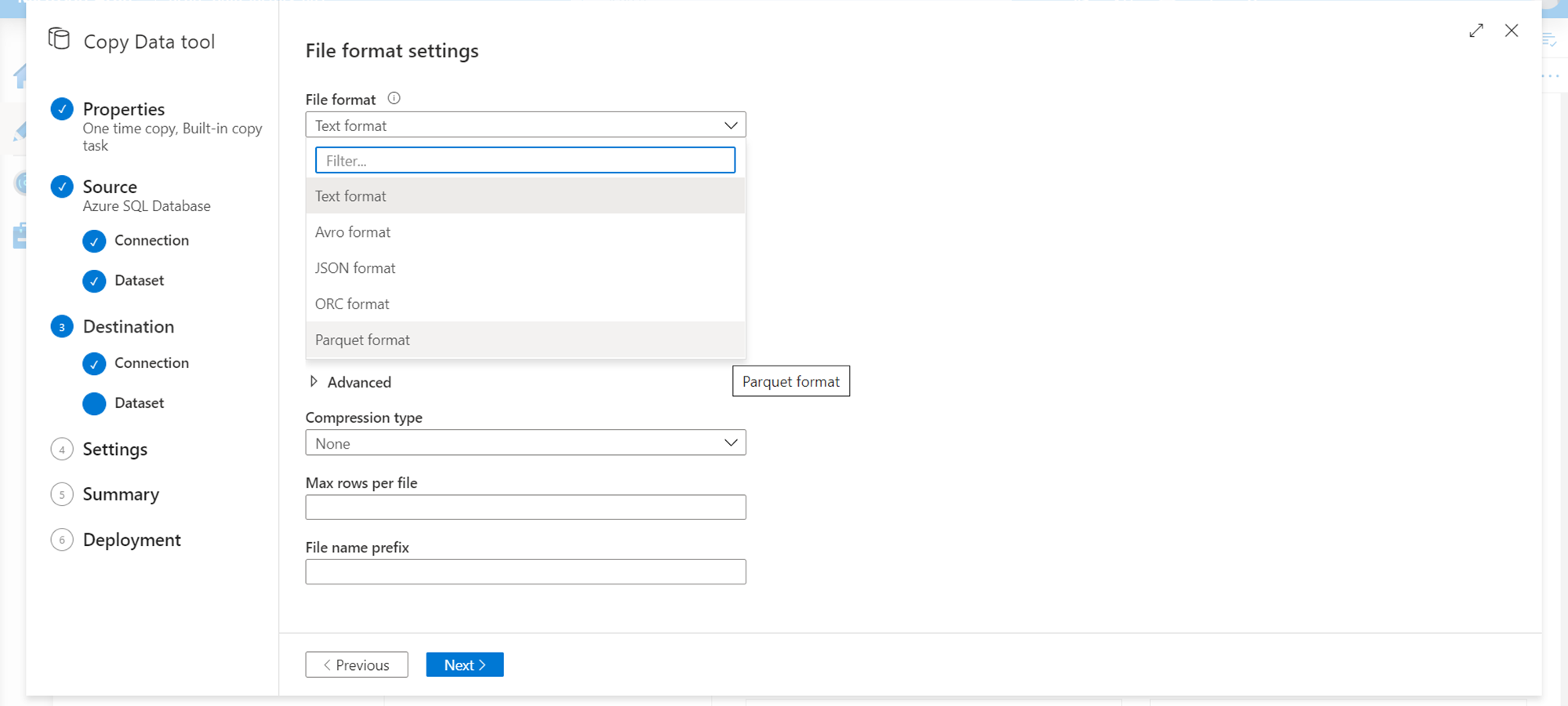
Task: Choose Avro format option
Action: (x=353, y=232)
